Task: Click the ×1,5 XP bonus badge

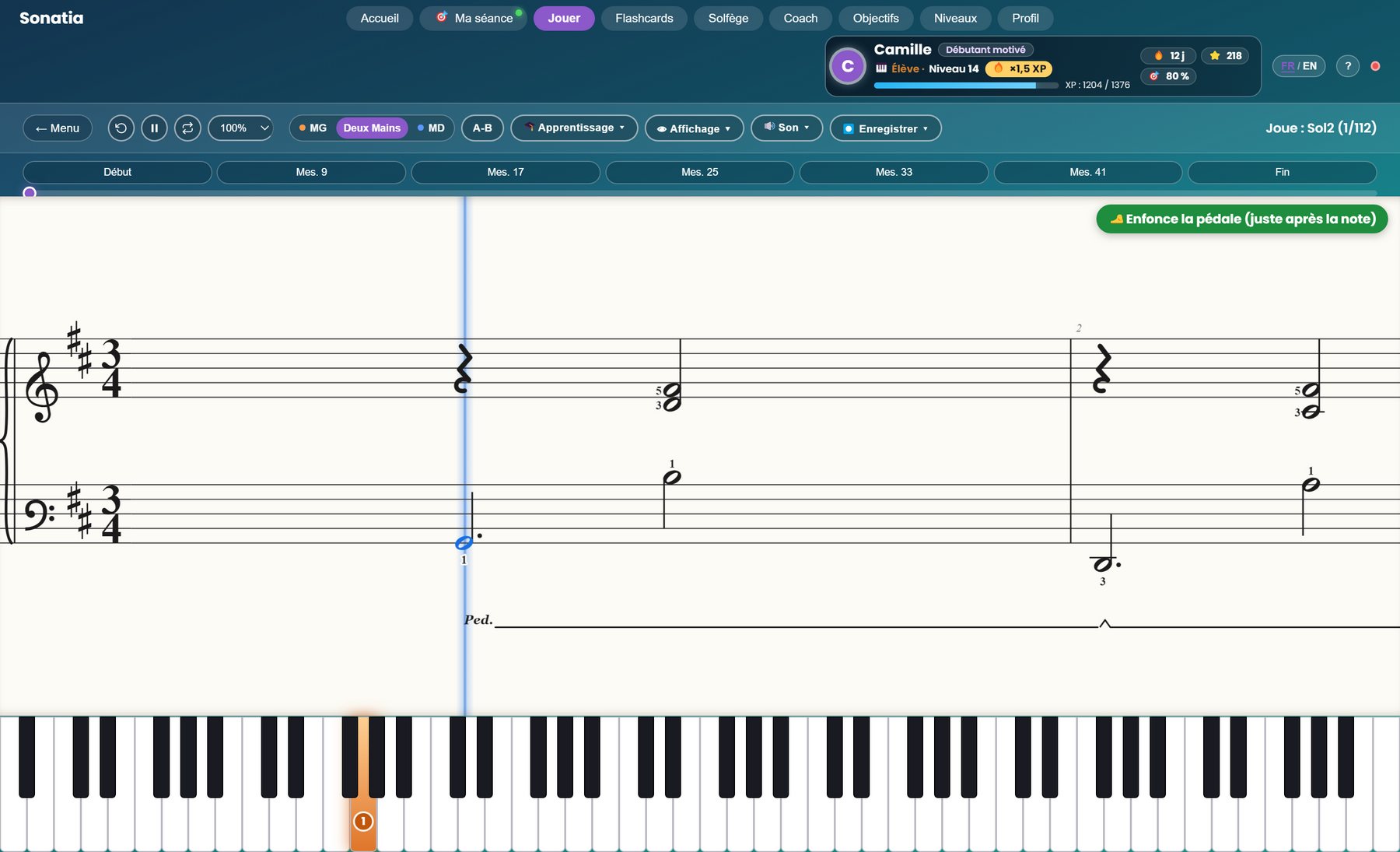Action: coord(1019,68)
